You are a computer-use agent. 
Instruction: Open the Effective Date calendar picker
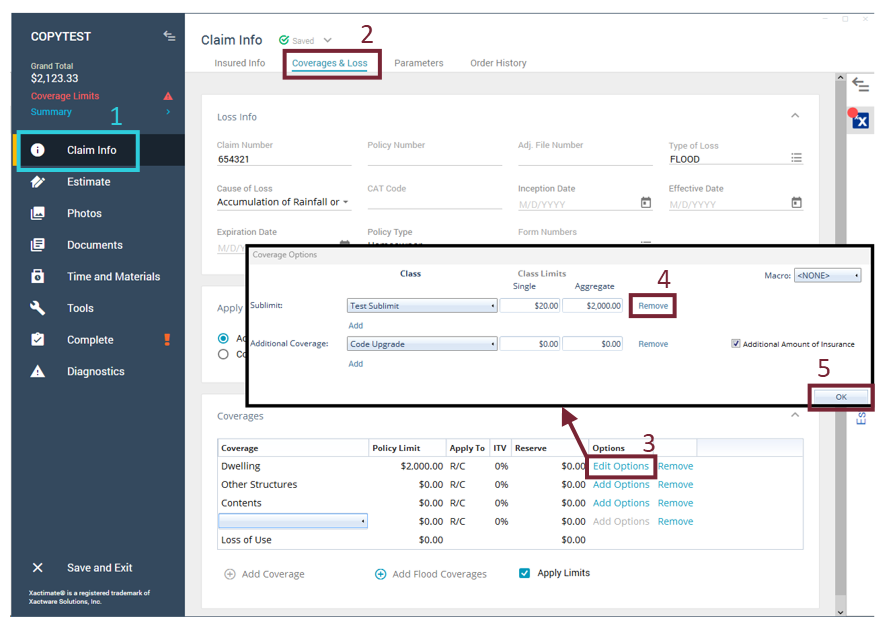(797, 202)
